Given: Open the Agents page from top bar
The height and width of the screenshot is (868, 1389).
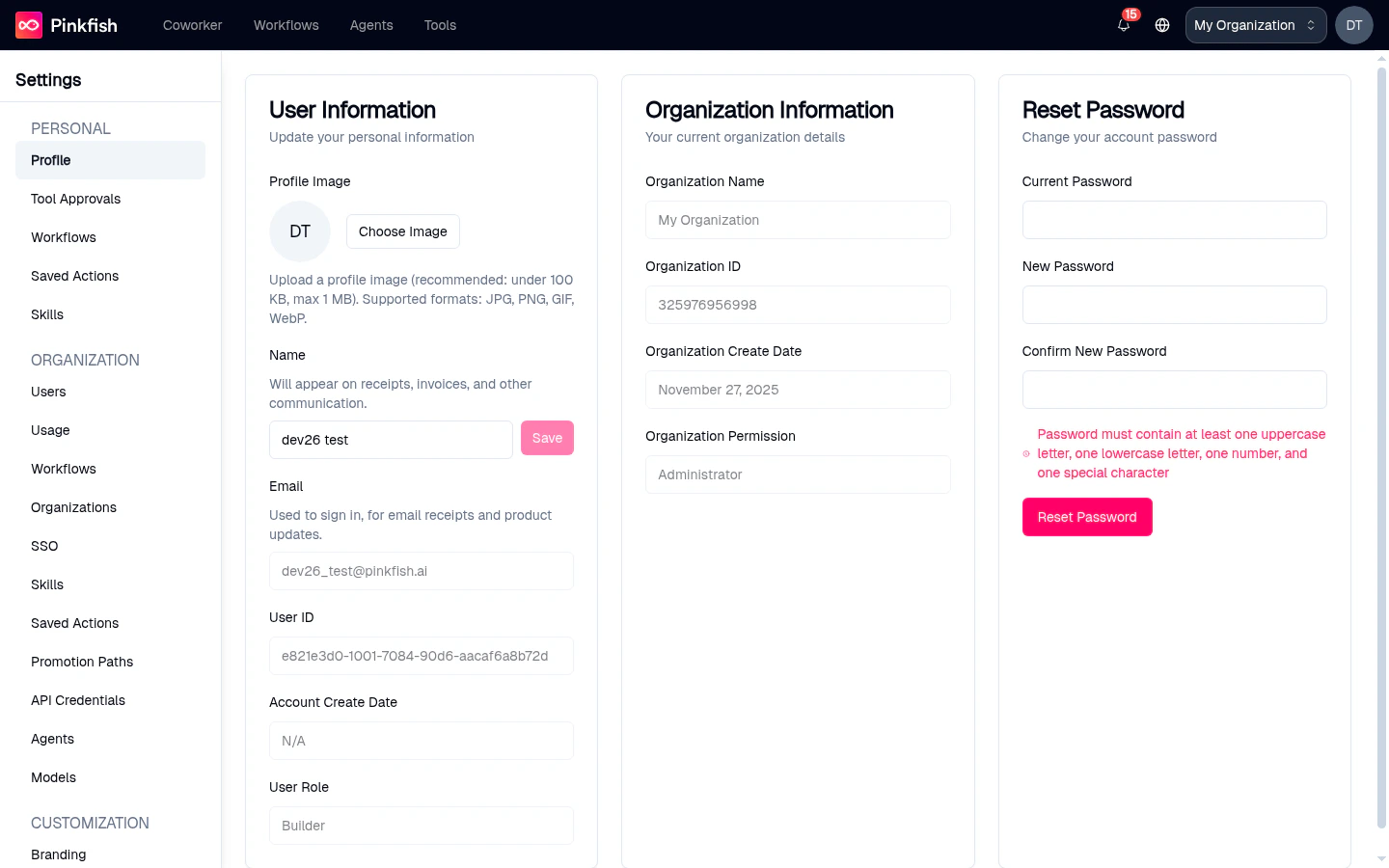Looking at the screenshot, I should 371,25.
